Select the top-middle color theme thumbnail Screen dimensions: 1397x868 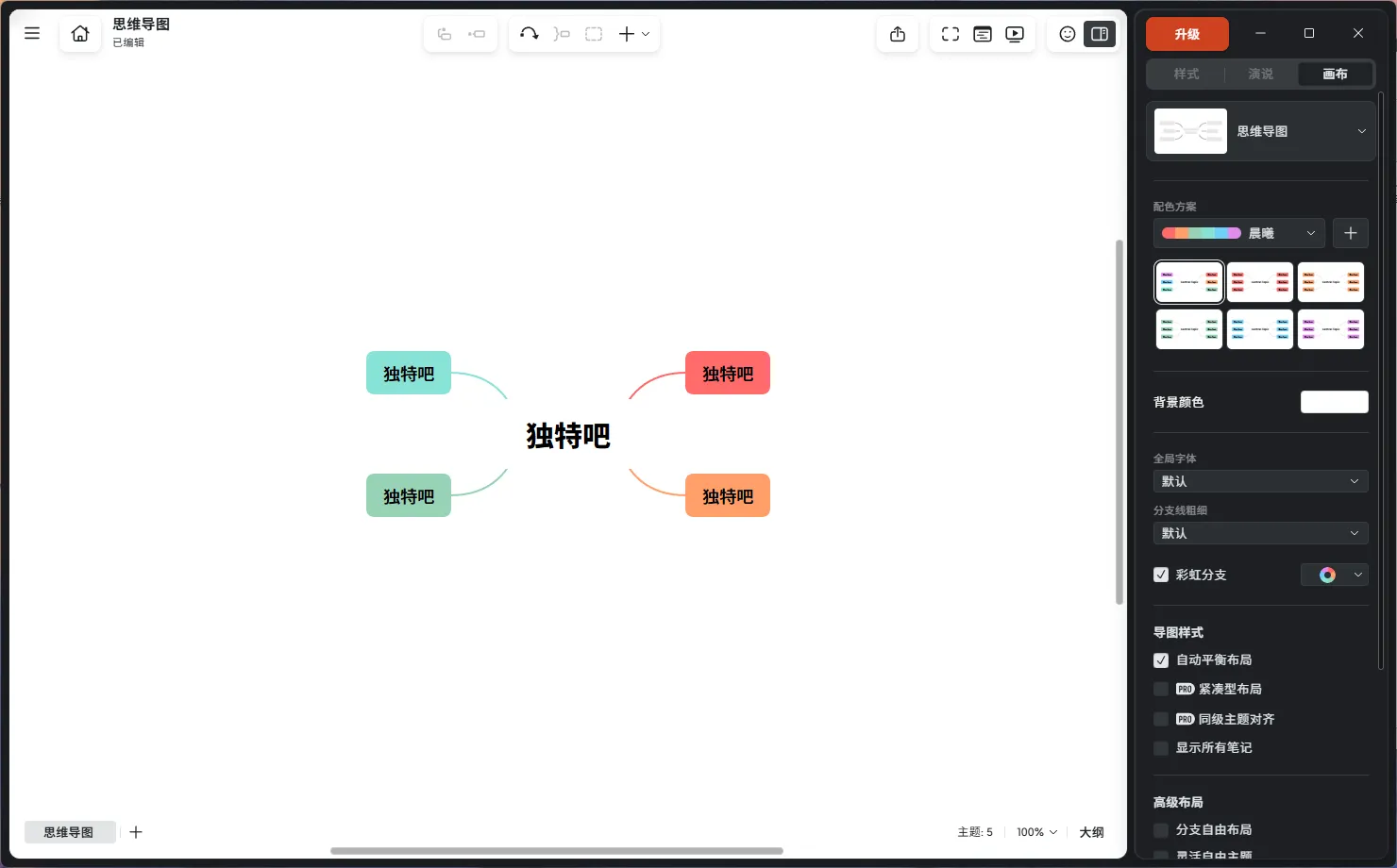1260,282
